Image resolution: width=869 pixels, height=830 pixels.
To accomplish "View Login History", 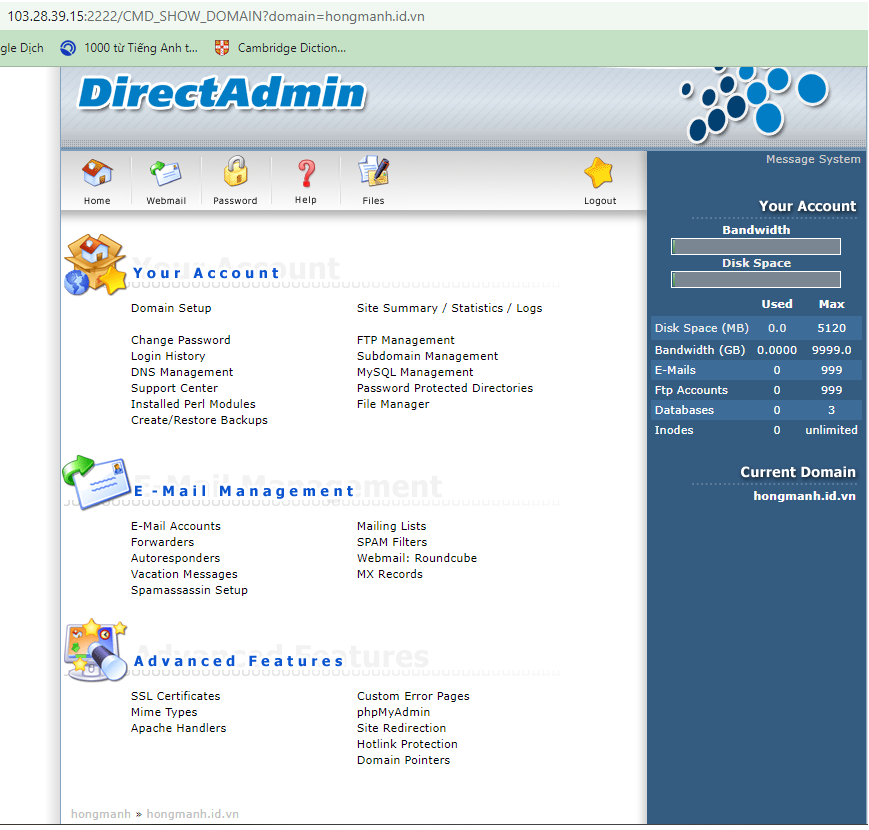I will tap(168, 356).
